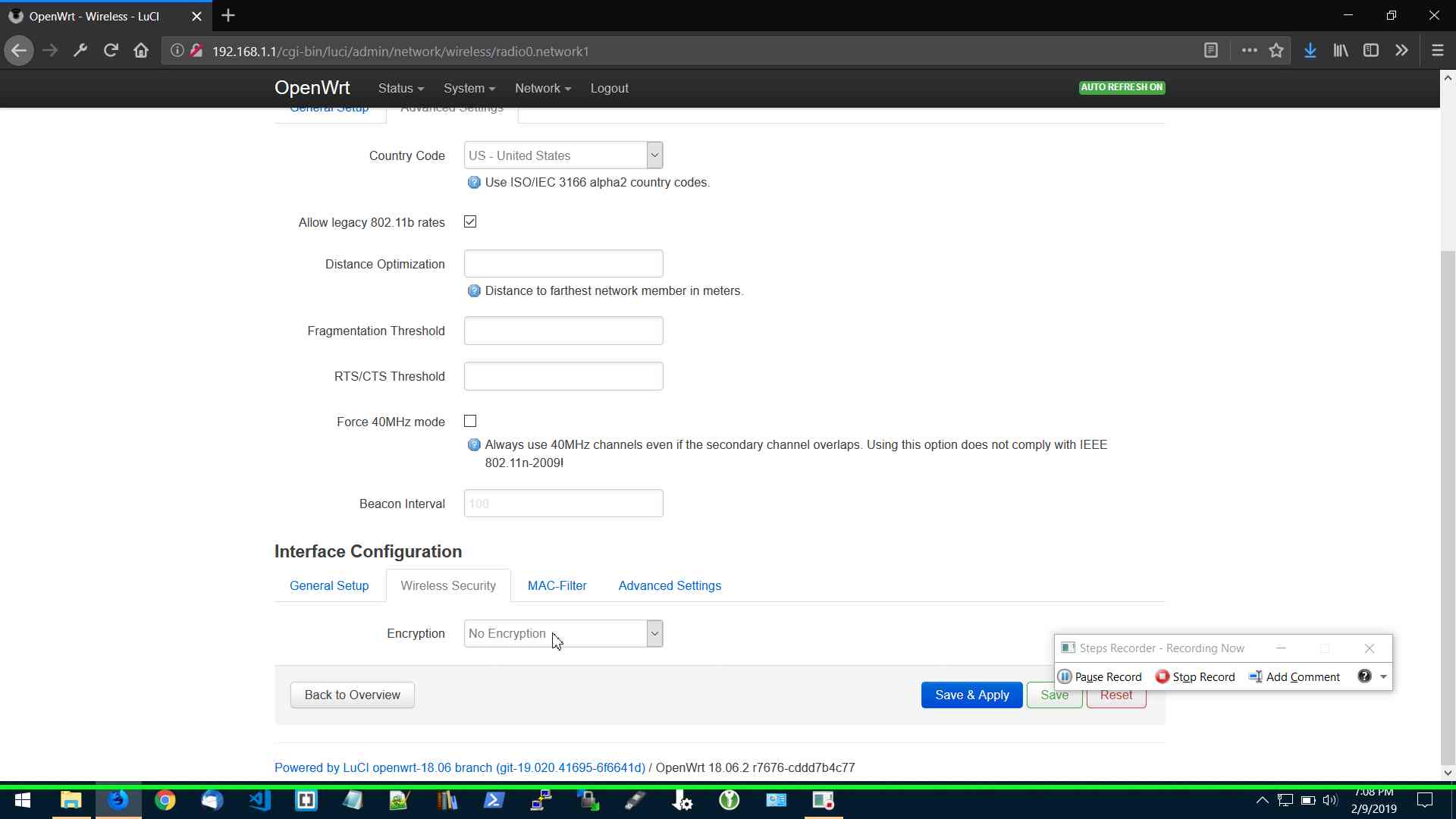The image size is (1456, 819).
Task: Switch to interface General Setup tab
Action: tap(329, 585)
